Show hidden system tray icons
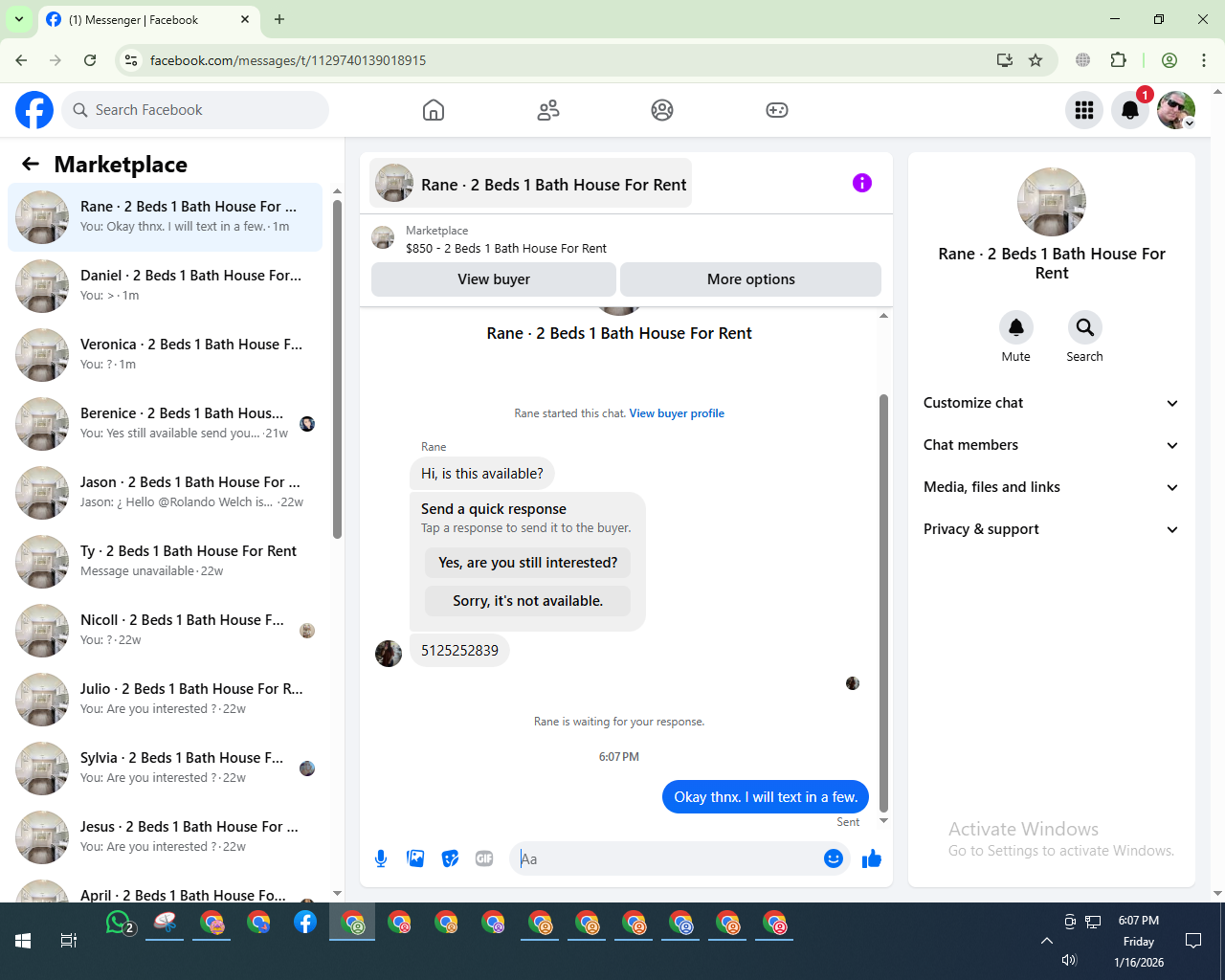Image resolution: width=1225 pixels, height=980 pixels. click(x=1047, y=941)
